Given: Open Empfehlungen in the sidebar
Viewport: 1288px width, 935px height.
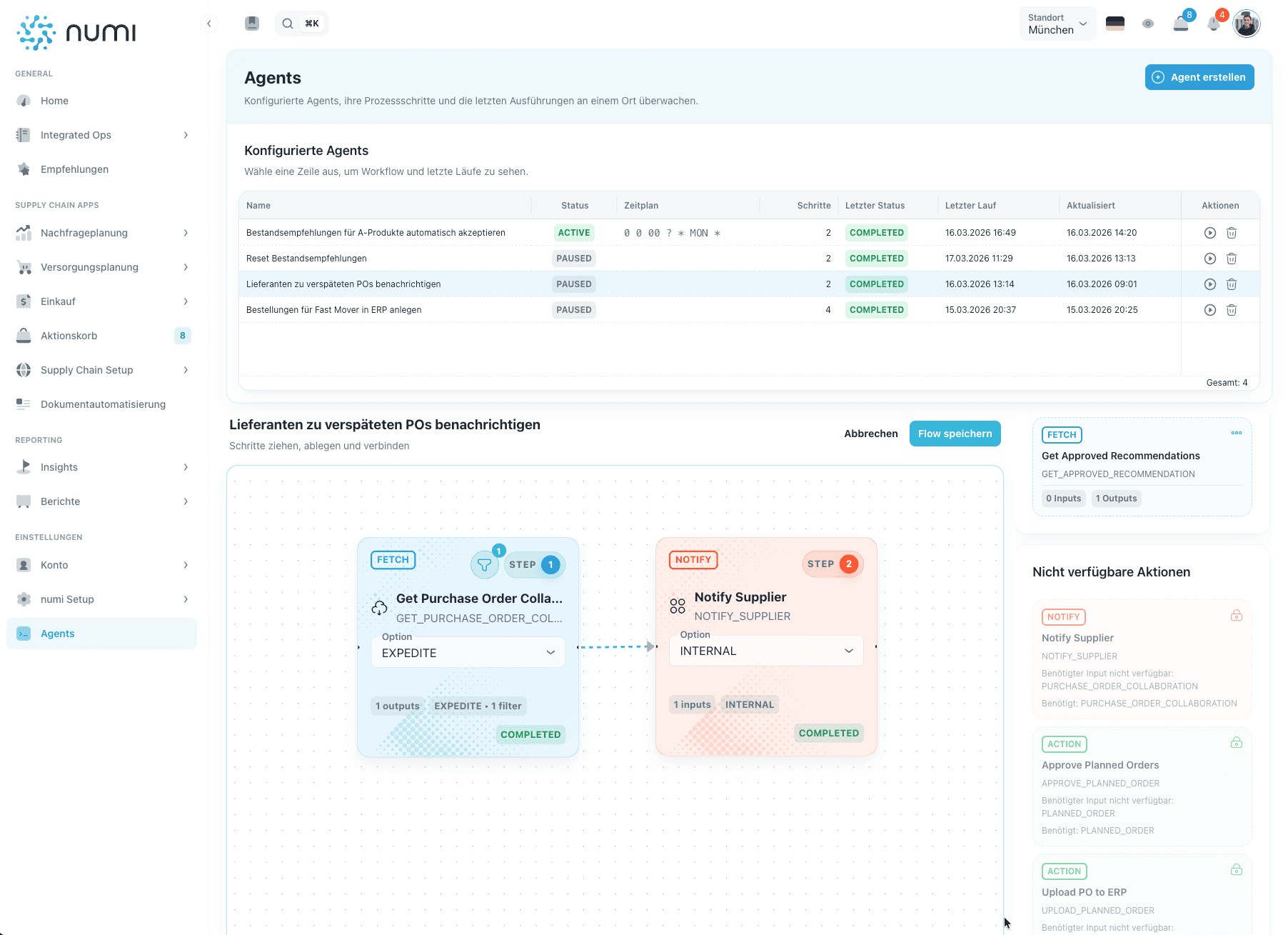Looking at the screenshot, I should [x=102, y=169].
